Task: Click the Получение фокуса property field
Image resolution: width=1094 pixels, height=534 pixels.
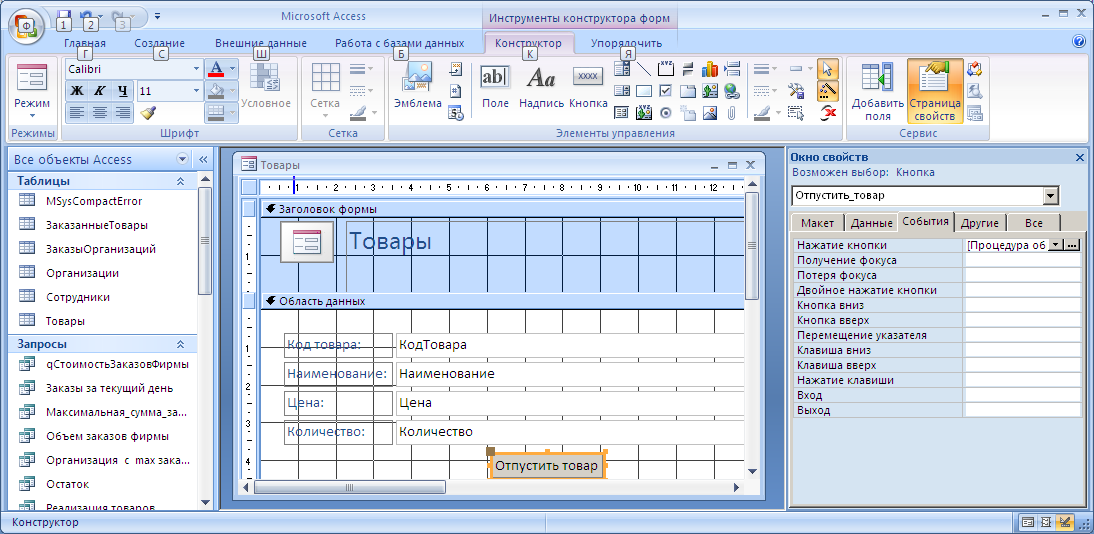Action: tap(1022, 260)
